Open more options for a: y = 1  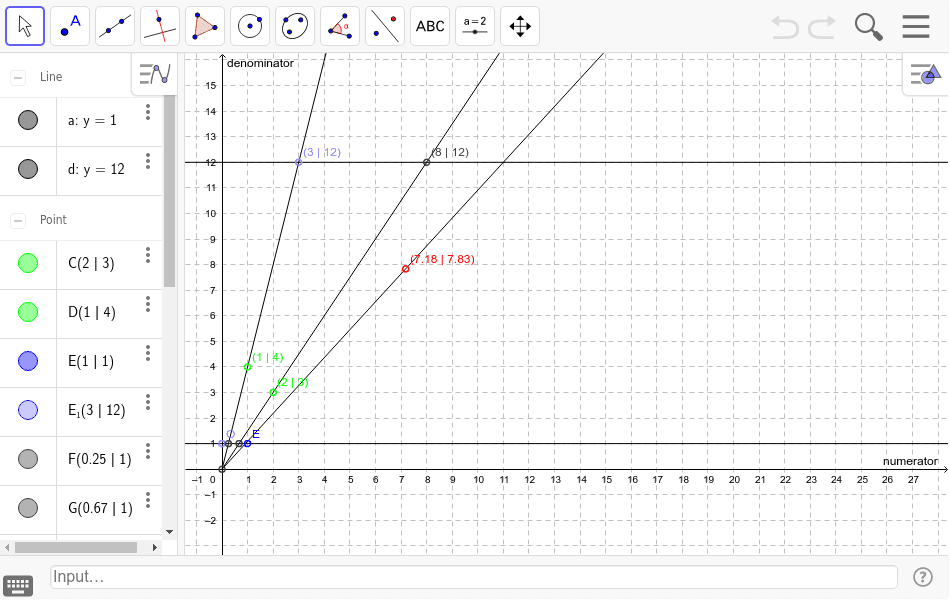tap(148, 112)
